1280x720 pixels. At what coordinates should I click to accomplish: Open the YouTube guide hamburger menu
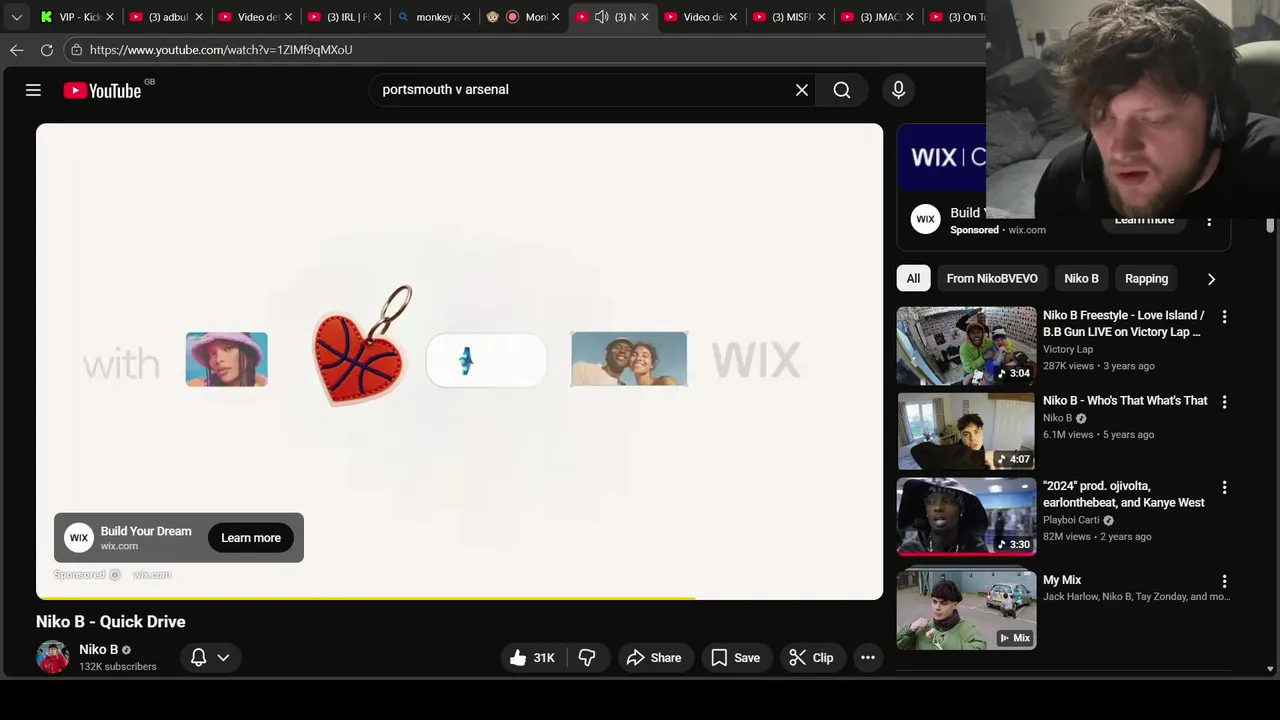[x=33, y=90]
